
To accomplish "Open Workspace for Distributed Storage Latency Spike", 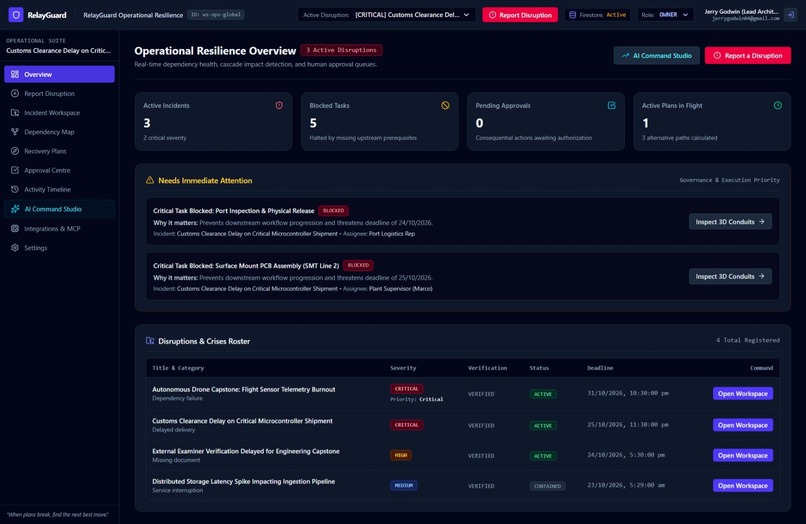I will coord(743,485).
